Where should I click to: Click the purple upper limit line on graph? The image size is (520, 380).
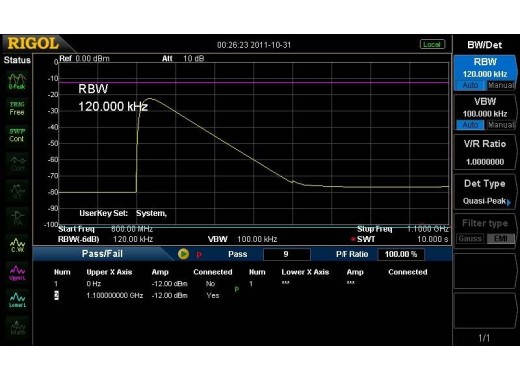click(x=254, y=82)
